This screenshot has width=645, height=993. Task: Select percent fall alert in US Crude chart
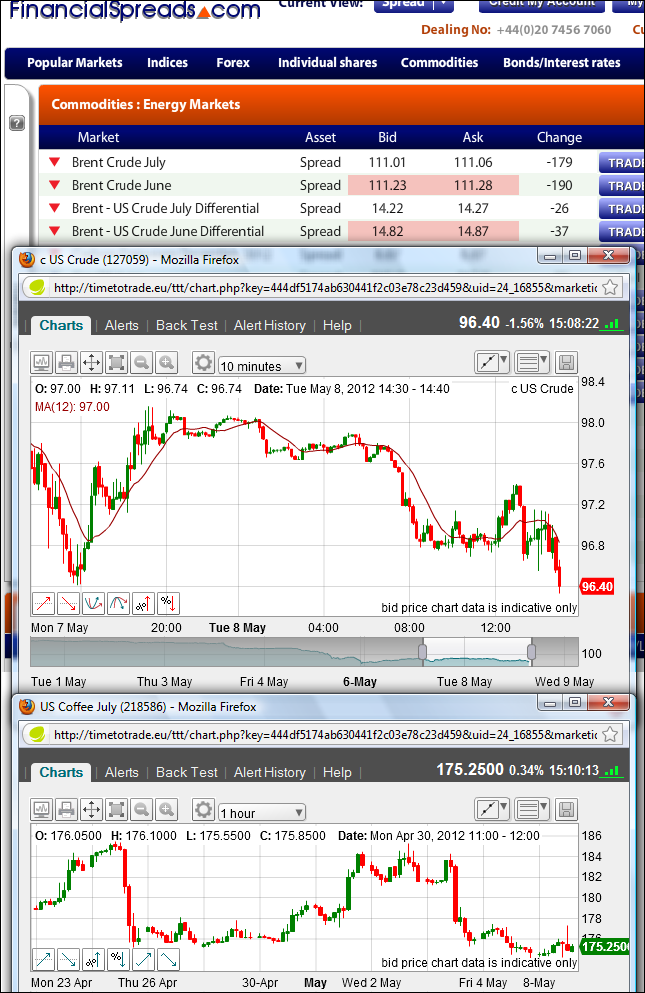coord(169,604)
